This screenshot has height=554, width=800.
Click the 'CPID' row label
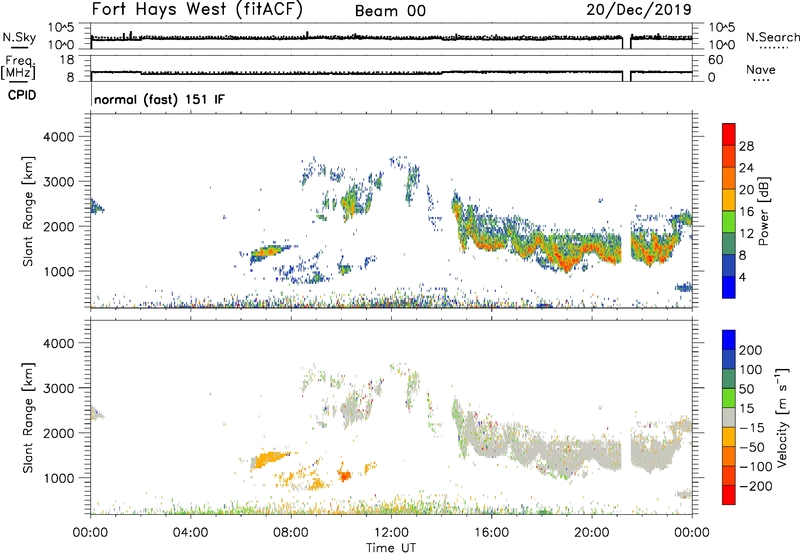tap(22, 95)
